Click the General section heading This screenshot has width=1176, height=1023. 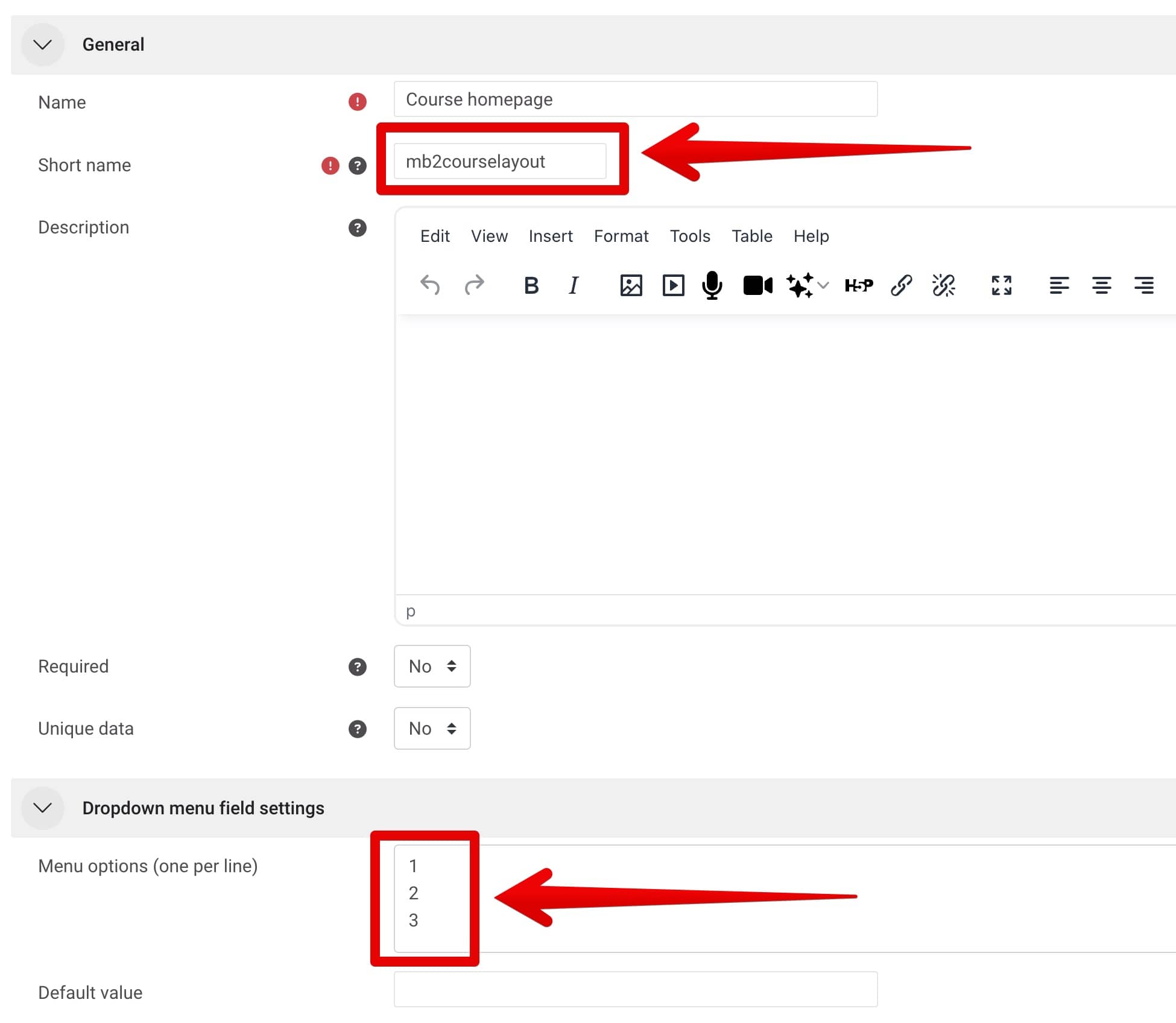(x=113, y=45)
